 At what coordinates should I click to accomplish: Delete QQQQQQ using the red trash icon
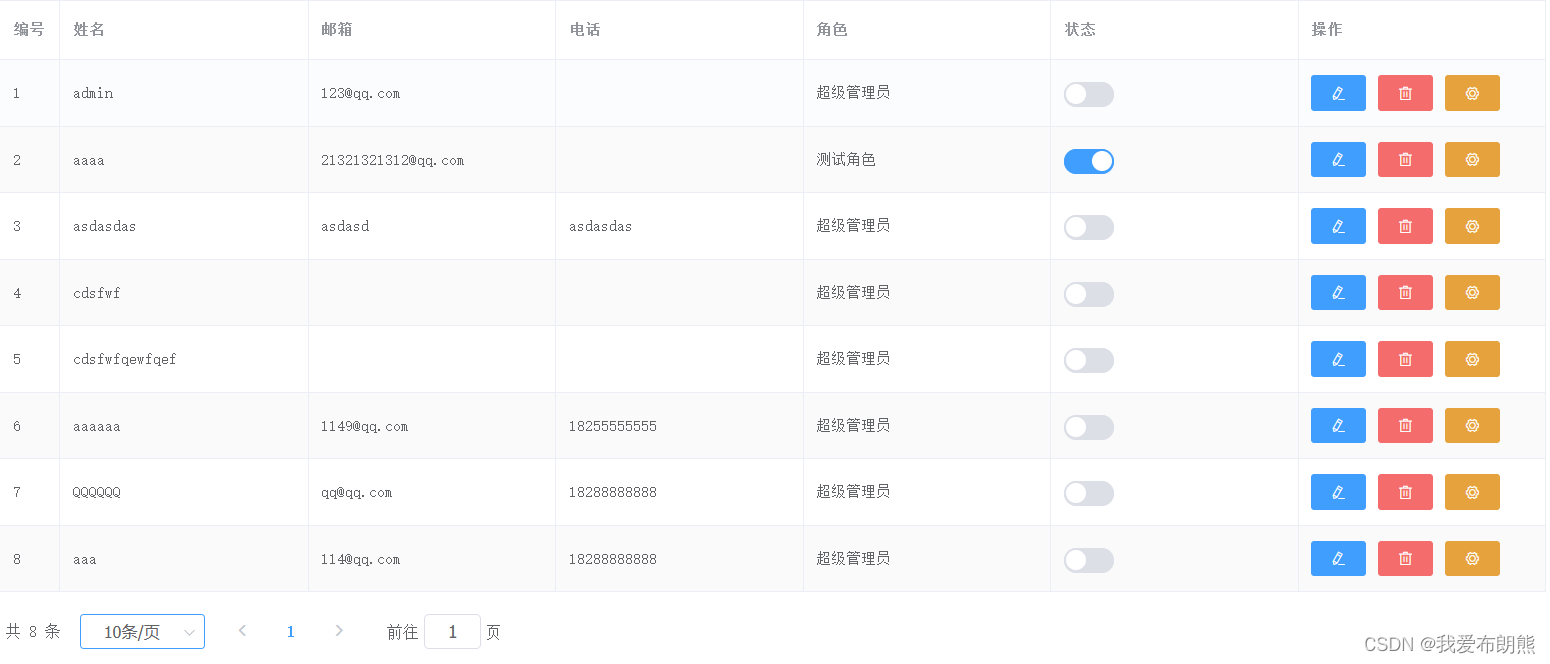pyautogui.click(x=1405, y=492)
